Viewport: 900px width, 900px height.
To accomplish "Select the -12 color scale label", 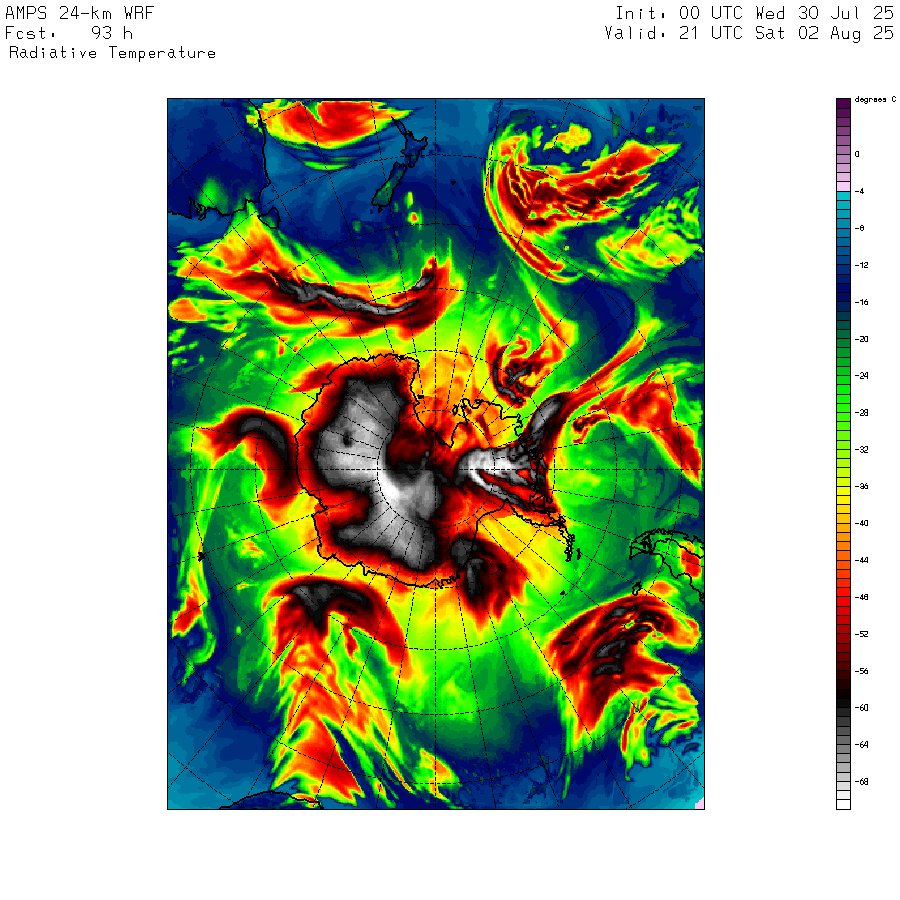I will point(862,265).
